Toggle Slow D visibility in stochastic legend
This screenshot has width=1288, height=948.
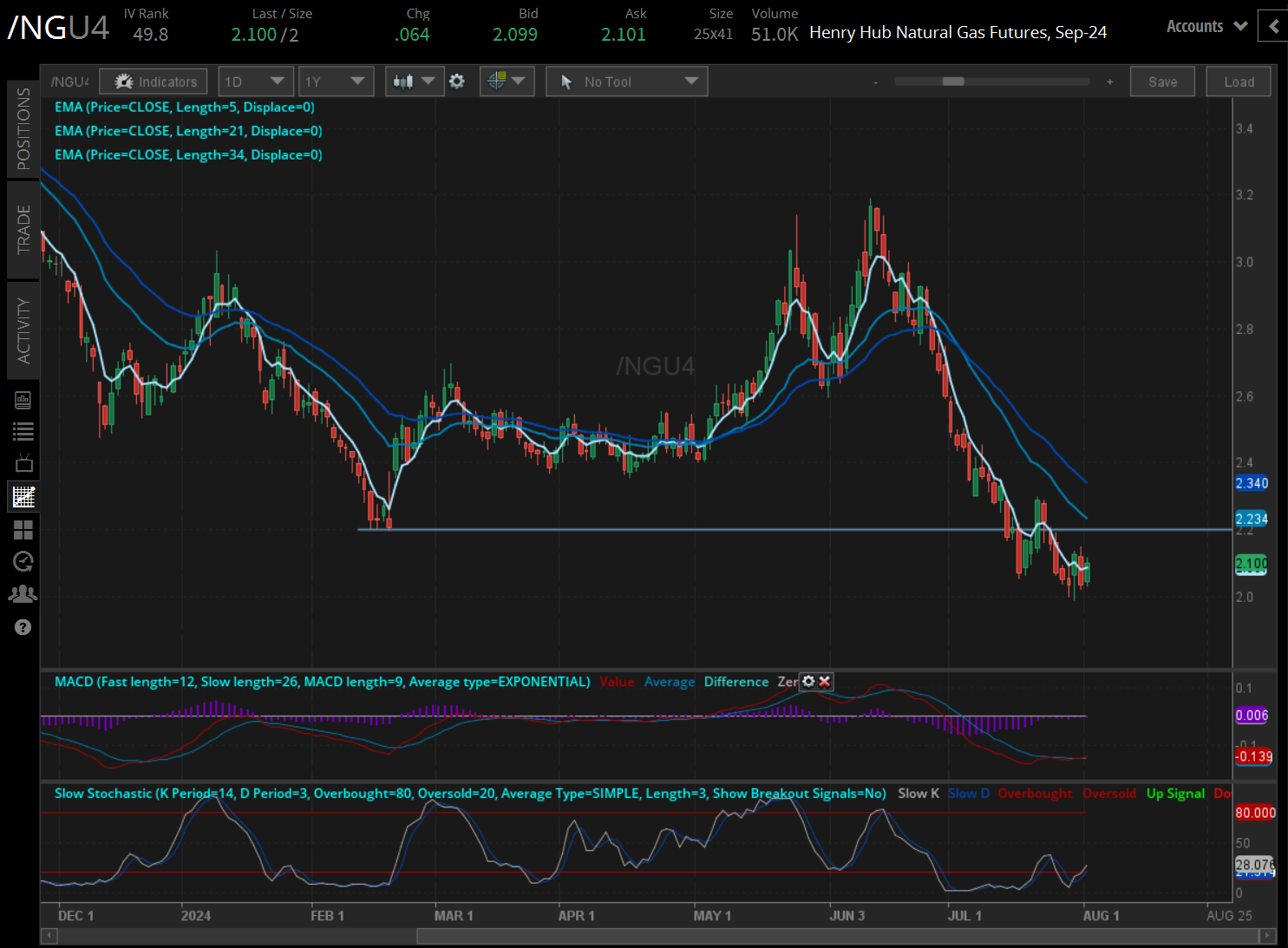[968, 793]
